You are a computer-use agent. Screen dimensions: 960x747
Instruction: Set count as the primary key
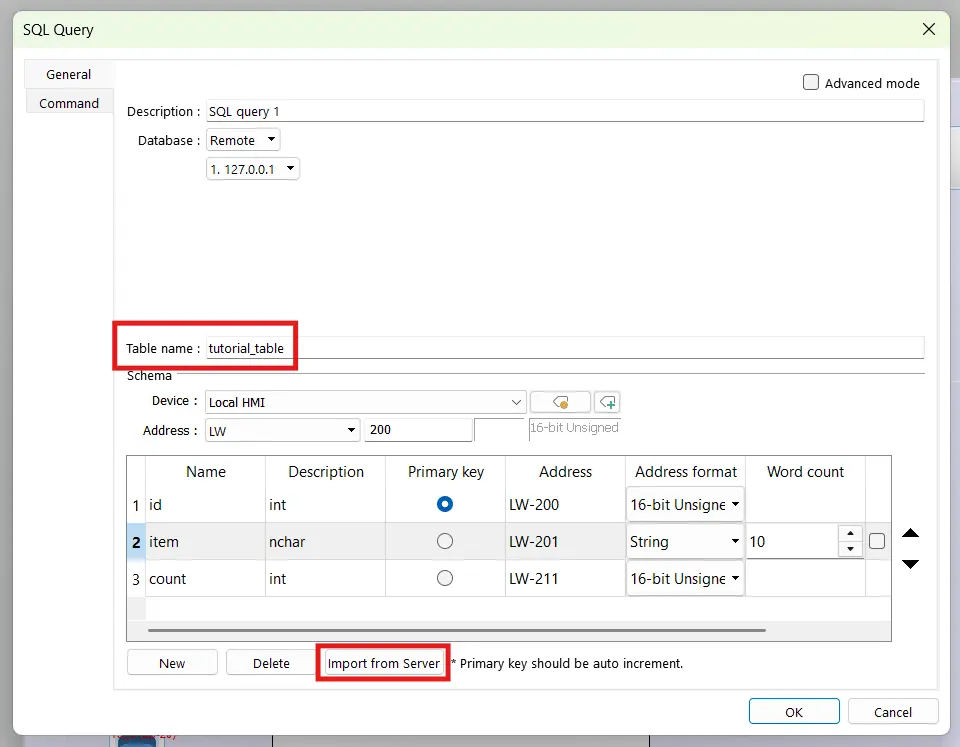(443, 578)
